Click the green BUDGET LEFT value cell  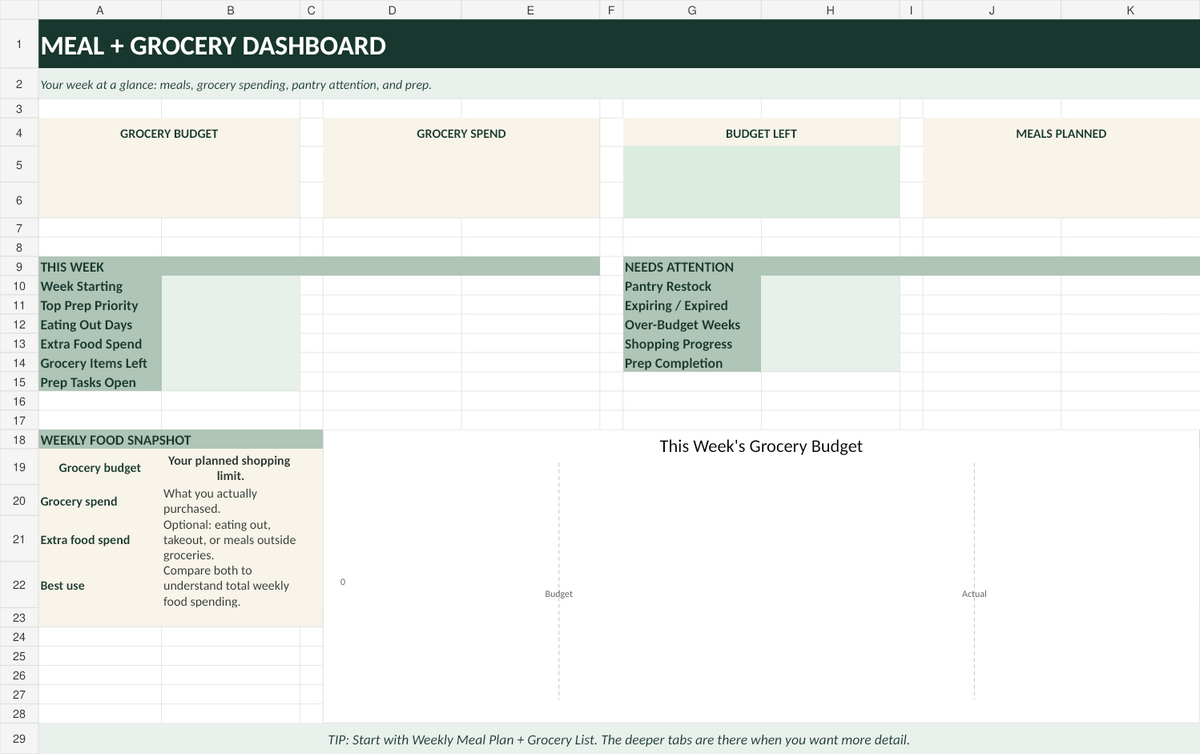click(x=761, y=182)
